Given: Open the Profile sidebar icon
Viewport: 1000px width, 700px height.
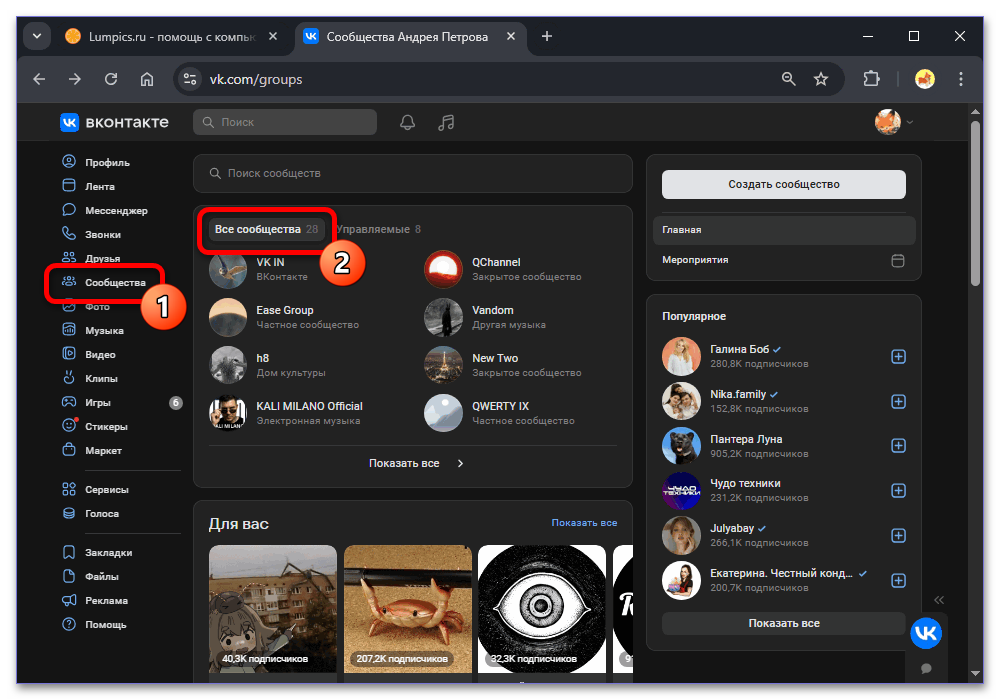Looking at the screenshot, I should tap(69, 161).
